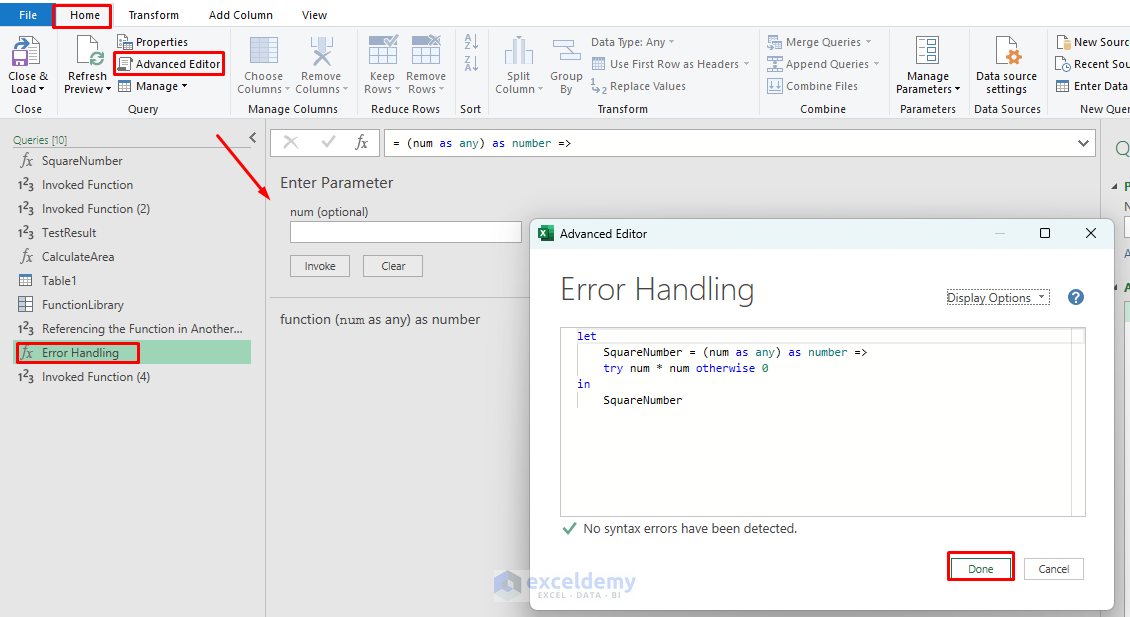Switch to the Home tab
Viewport: 1130px width, 617px height.
click(x=84, y=14)
